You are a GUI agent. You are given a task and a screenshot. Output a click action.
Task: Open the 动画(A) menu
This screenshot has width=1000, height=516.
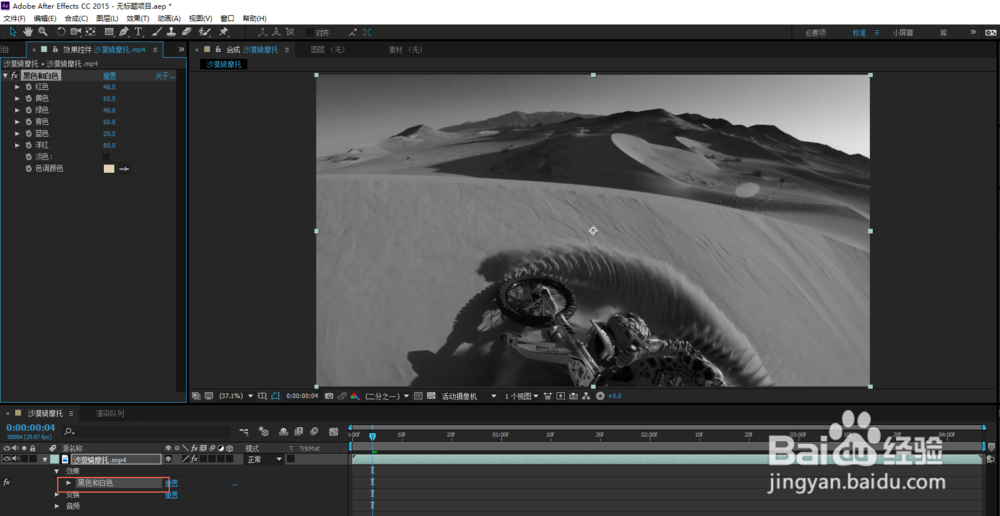(169, 18)
